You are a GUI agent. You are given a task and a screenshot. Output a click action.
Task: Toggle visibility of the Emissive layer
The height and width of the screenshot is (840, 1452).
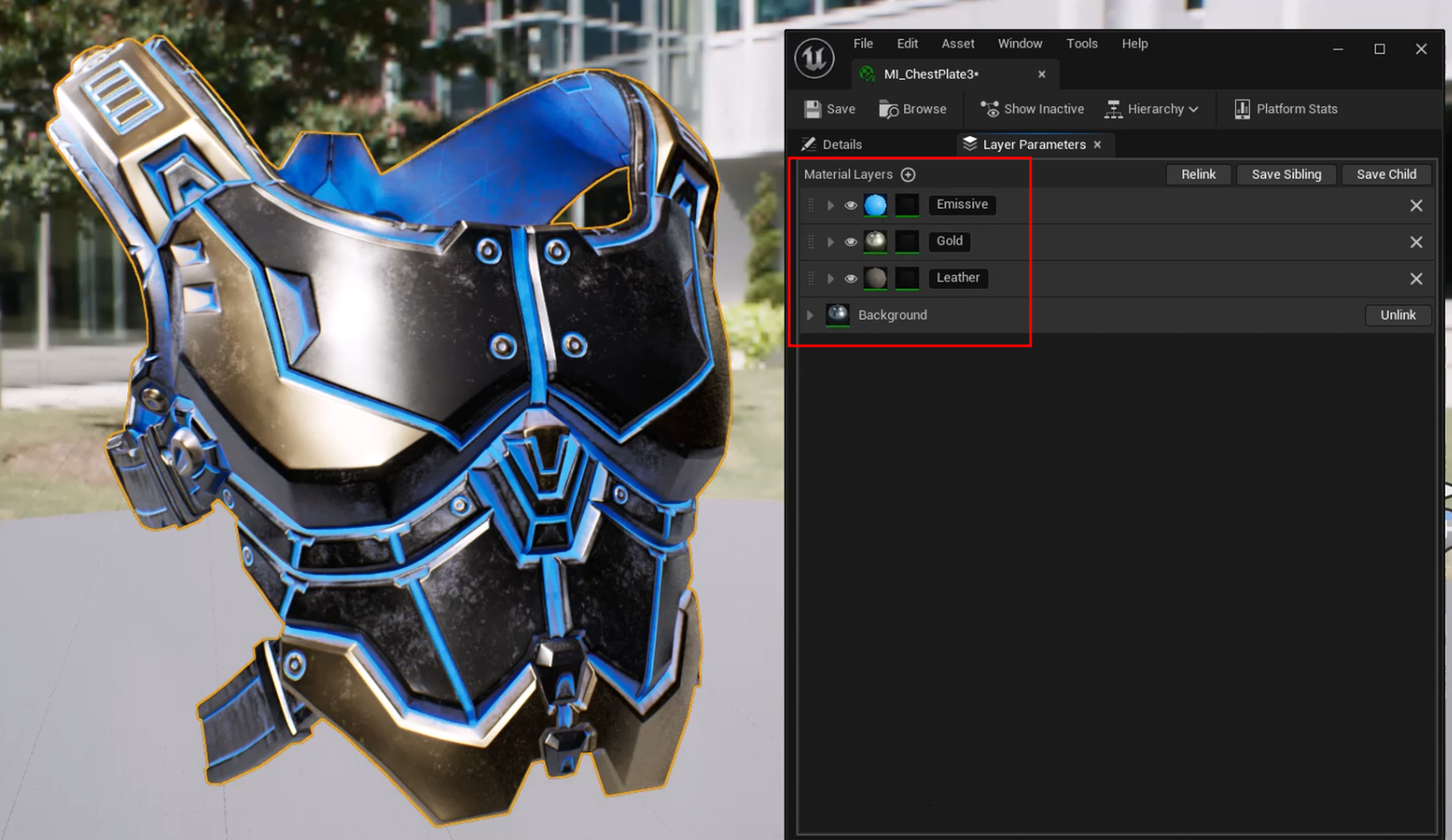point(851,205)
